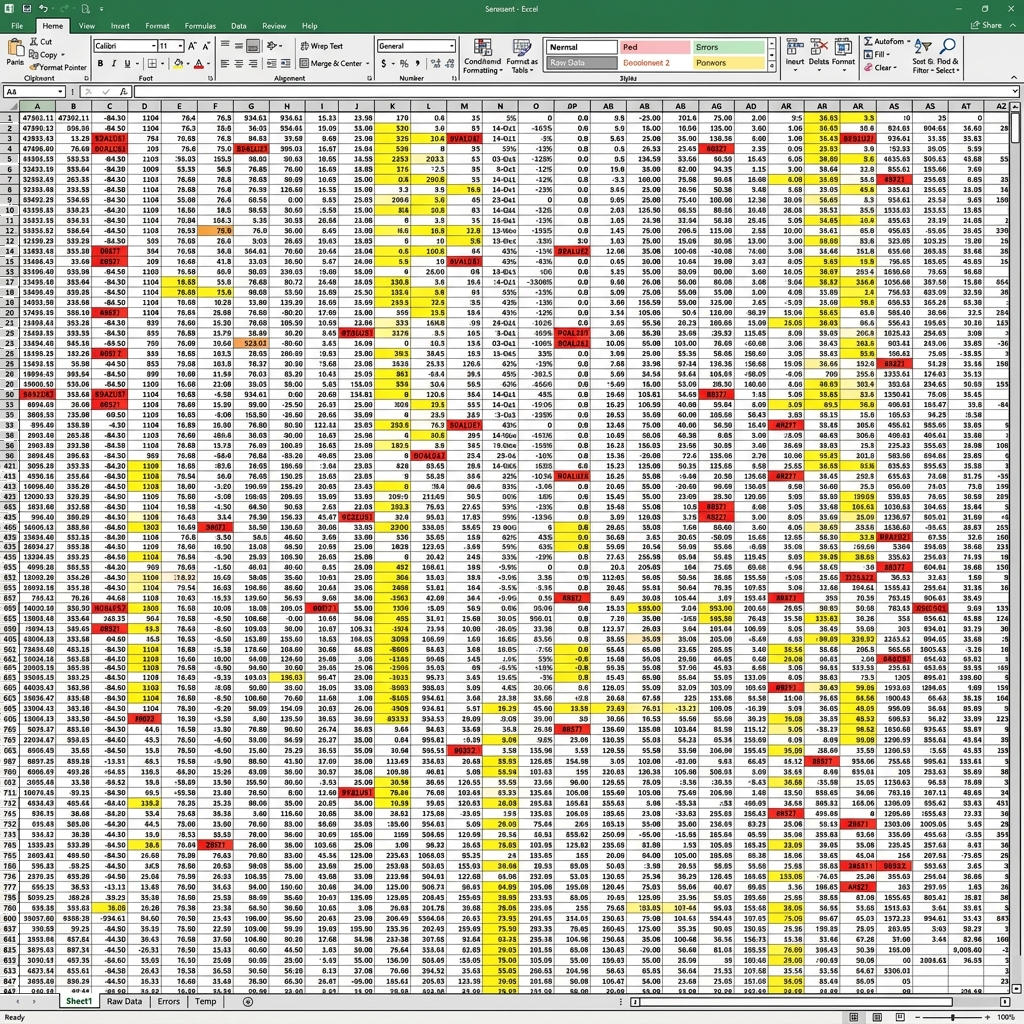Click the AutoSum sigma icon
This screenshot has width=1024, height=1024.
click(x=868, y=41)
